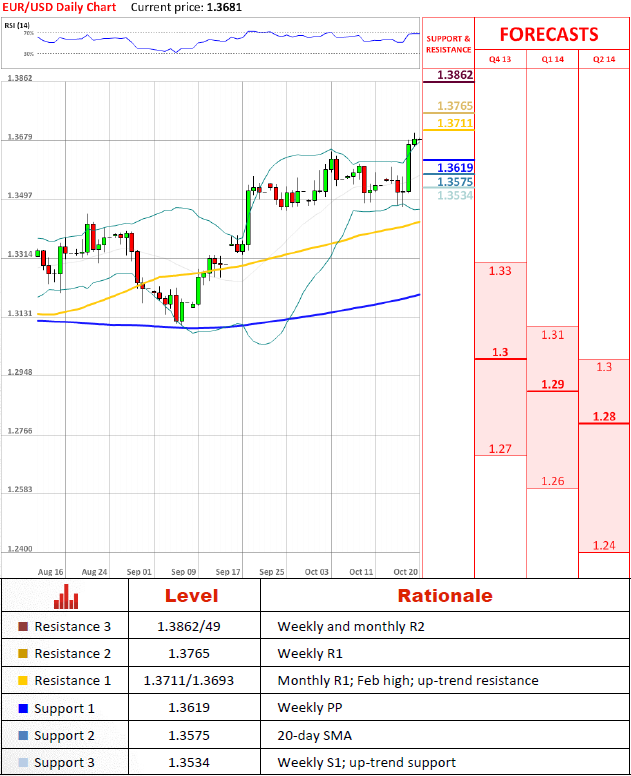Click the 'Monthly R1; Feb high' rationale cell
The image size is (631, 776).
[x=408, y=680]
